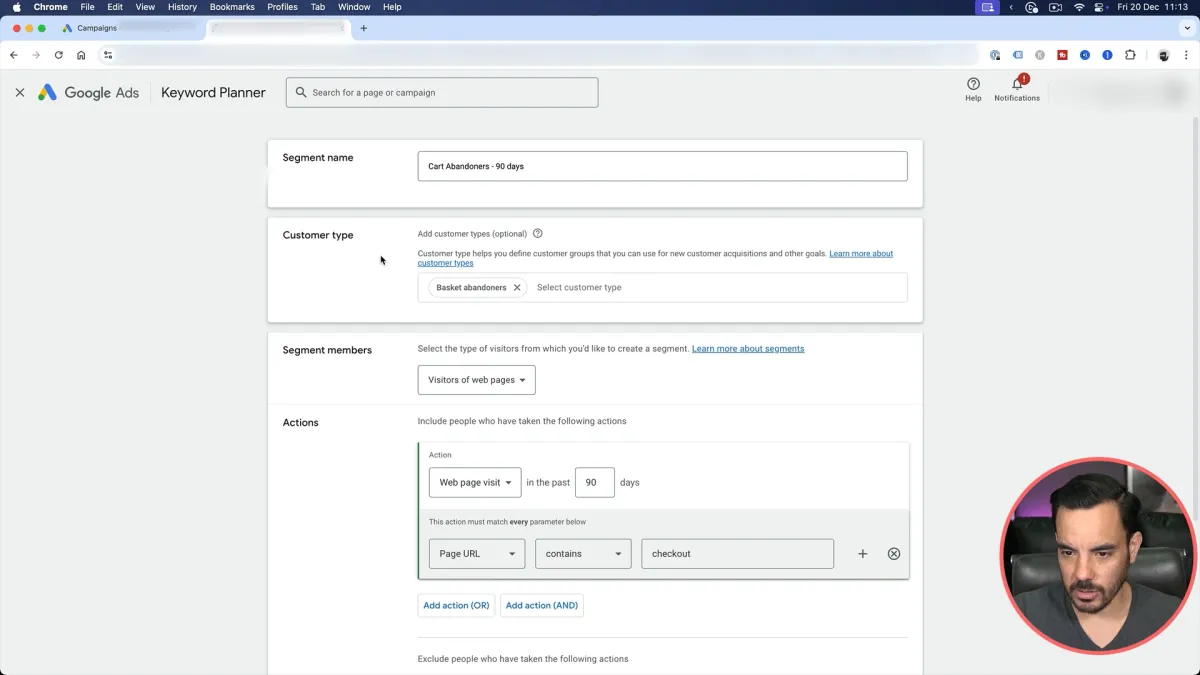This screenshot has height=675, width=1200.
Task: Open a new browser tab with plus
Action: point(364,28)
